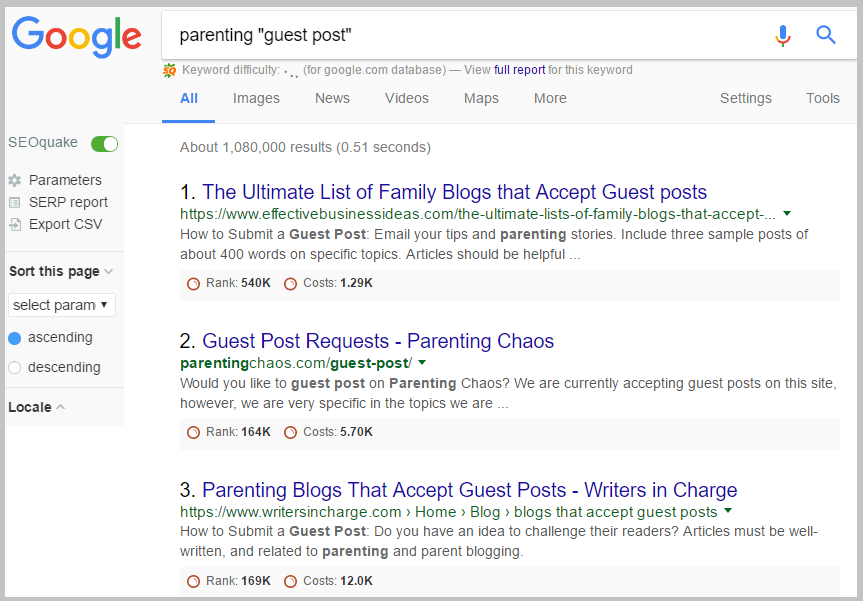Switch to the Images tab
The height and width of the screenshot is (601, 863).
(x=256, y=99)
